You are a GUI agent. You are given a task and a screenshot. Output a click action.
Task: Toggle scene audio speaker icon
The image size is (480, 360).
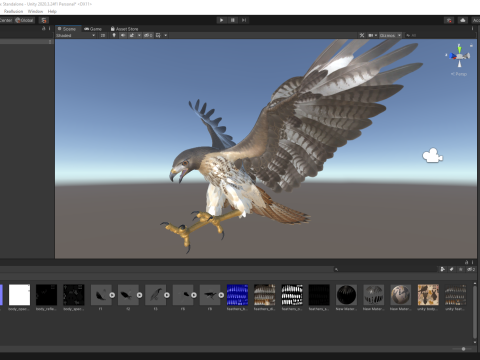[x=123, y=35]
